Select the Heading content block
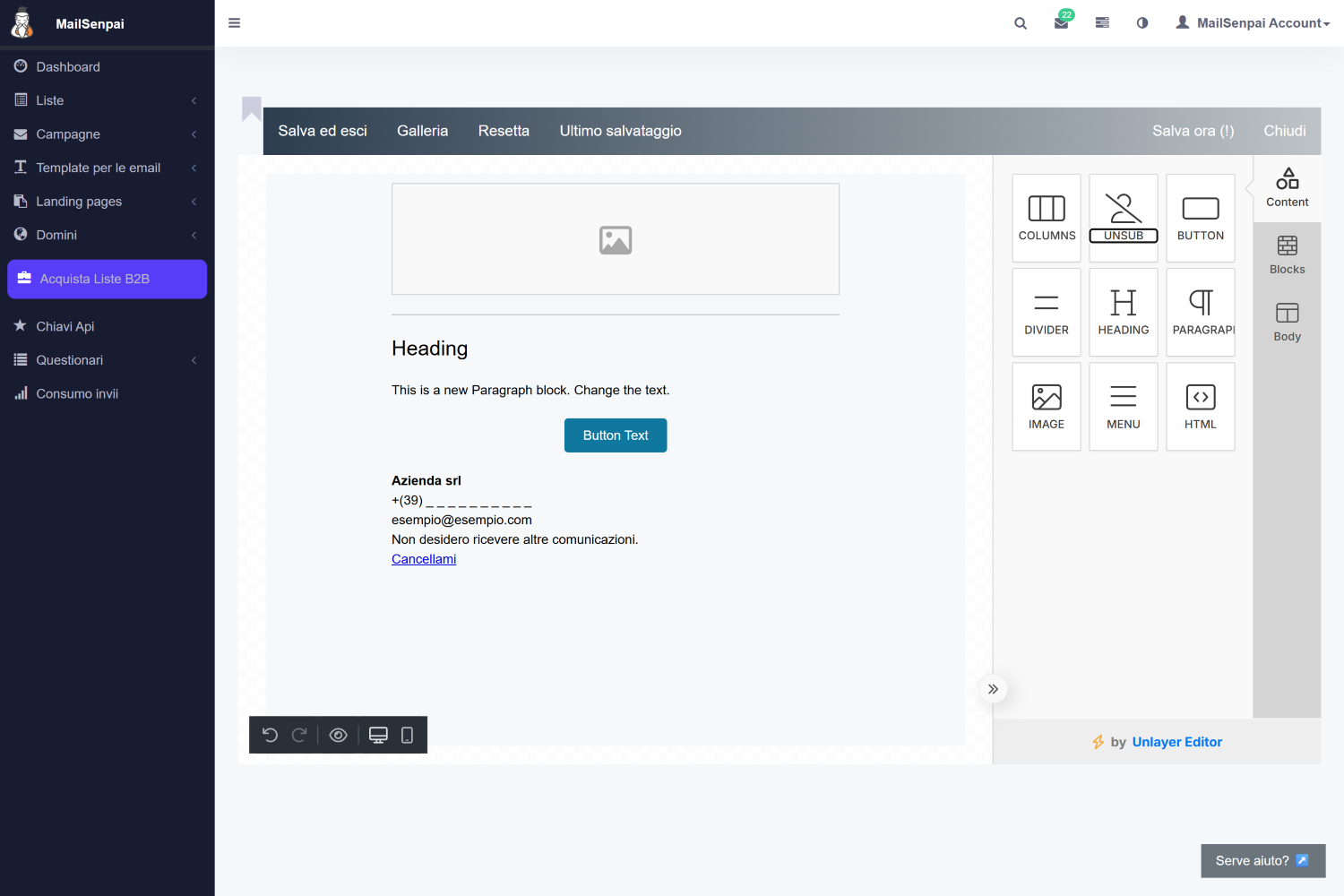 (1123, 313)
